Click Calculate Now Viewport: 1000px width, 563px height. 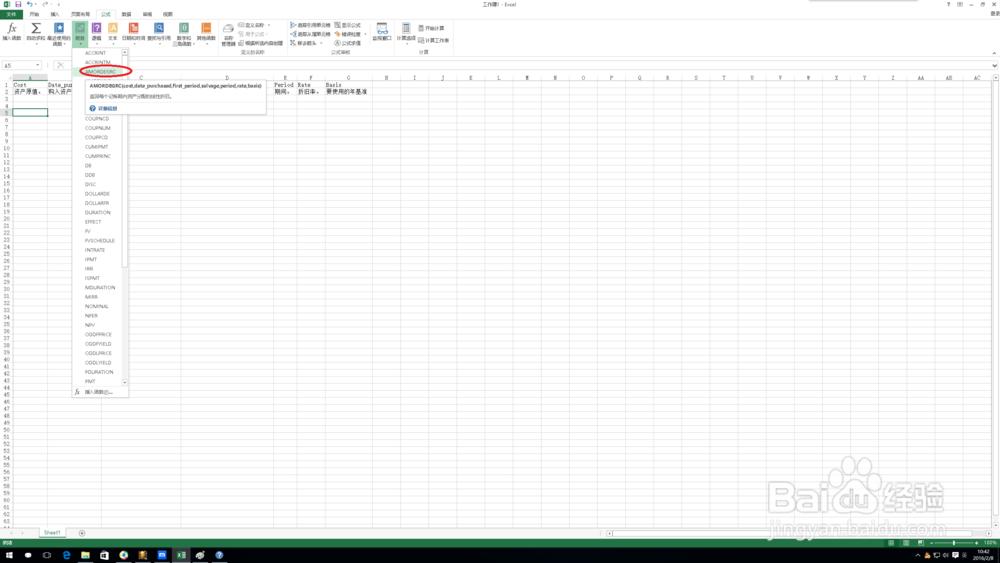coord(432,28)
